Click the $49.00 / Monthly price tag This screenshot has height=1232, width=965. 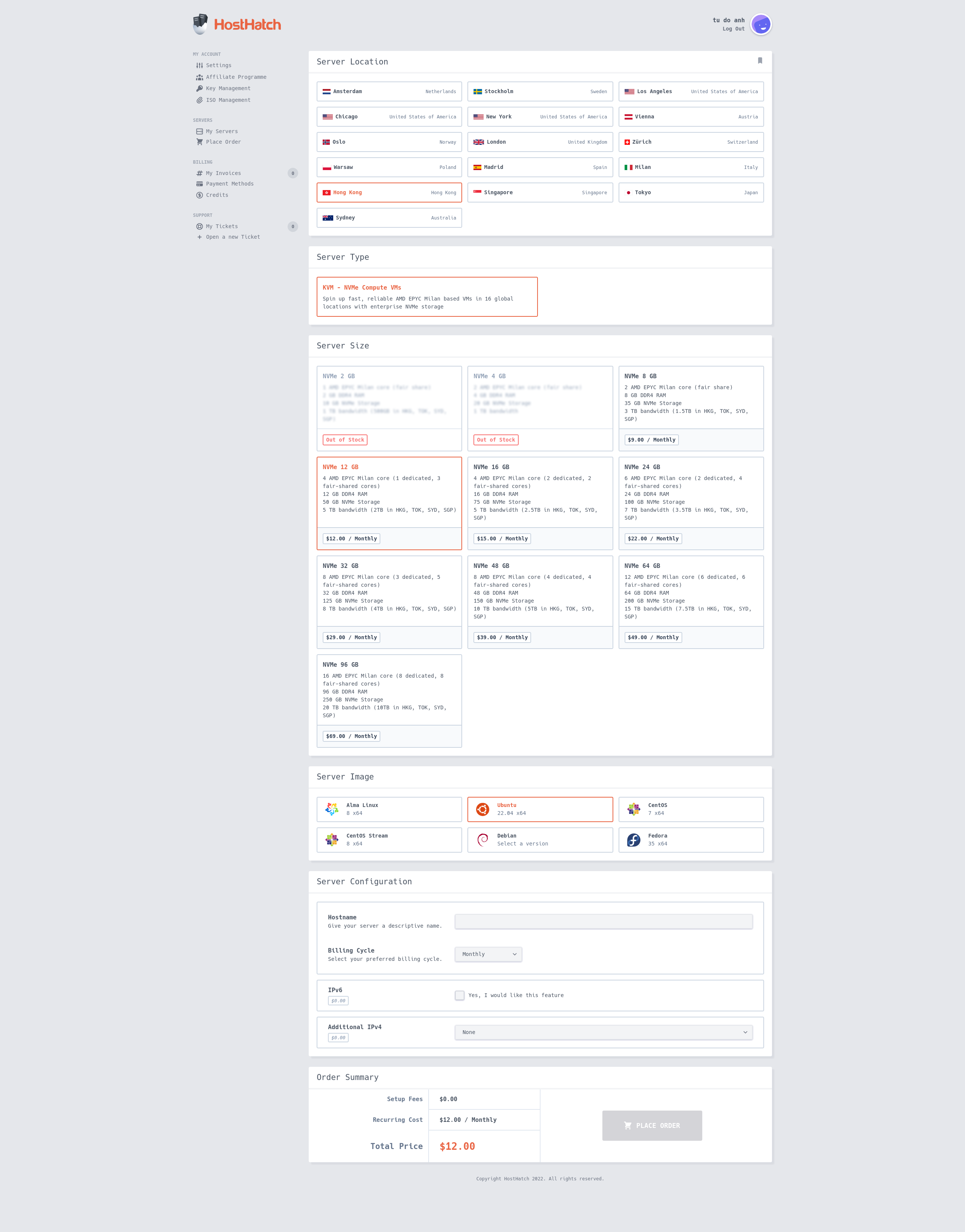653,637
